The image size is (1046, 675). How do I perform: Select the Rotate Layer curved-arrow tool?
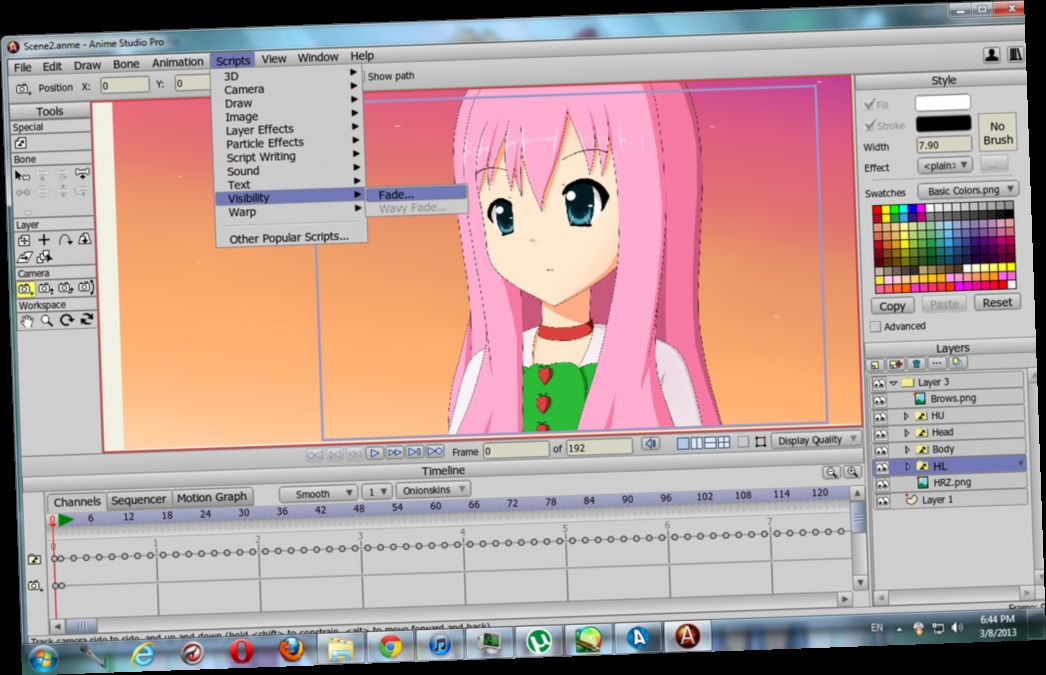point(65,239)
